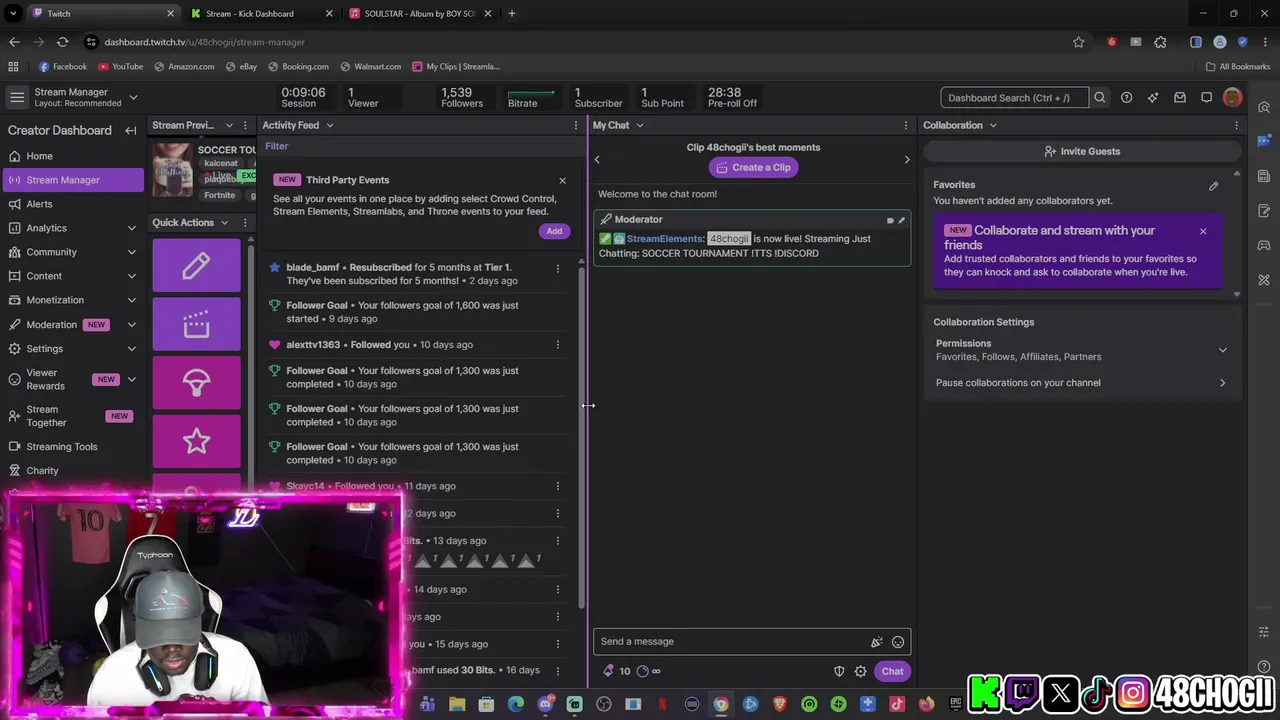Expand the Layout: Recommended dropdown

pos(133,97)
